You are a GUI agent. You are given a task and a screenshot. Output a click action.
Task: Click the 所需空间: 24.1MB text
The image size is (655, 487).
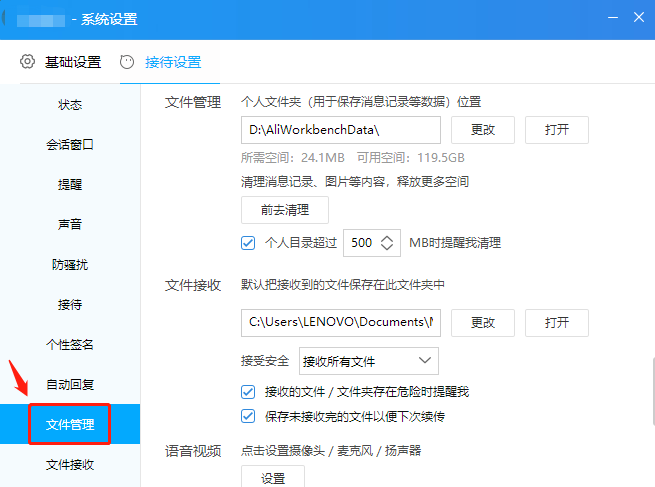[293, 158]
